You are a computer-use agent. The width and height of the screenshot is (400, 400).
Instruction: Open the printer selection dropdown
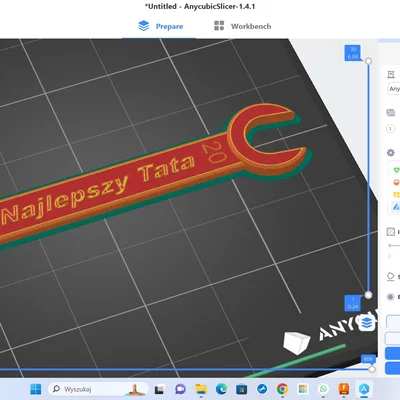[x=394, y=89]
